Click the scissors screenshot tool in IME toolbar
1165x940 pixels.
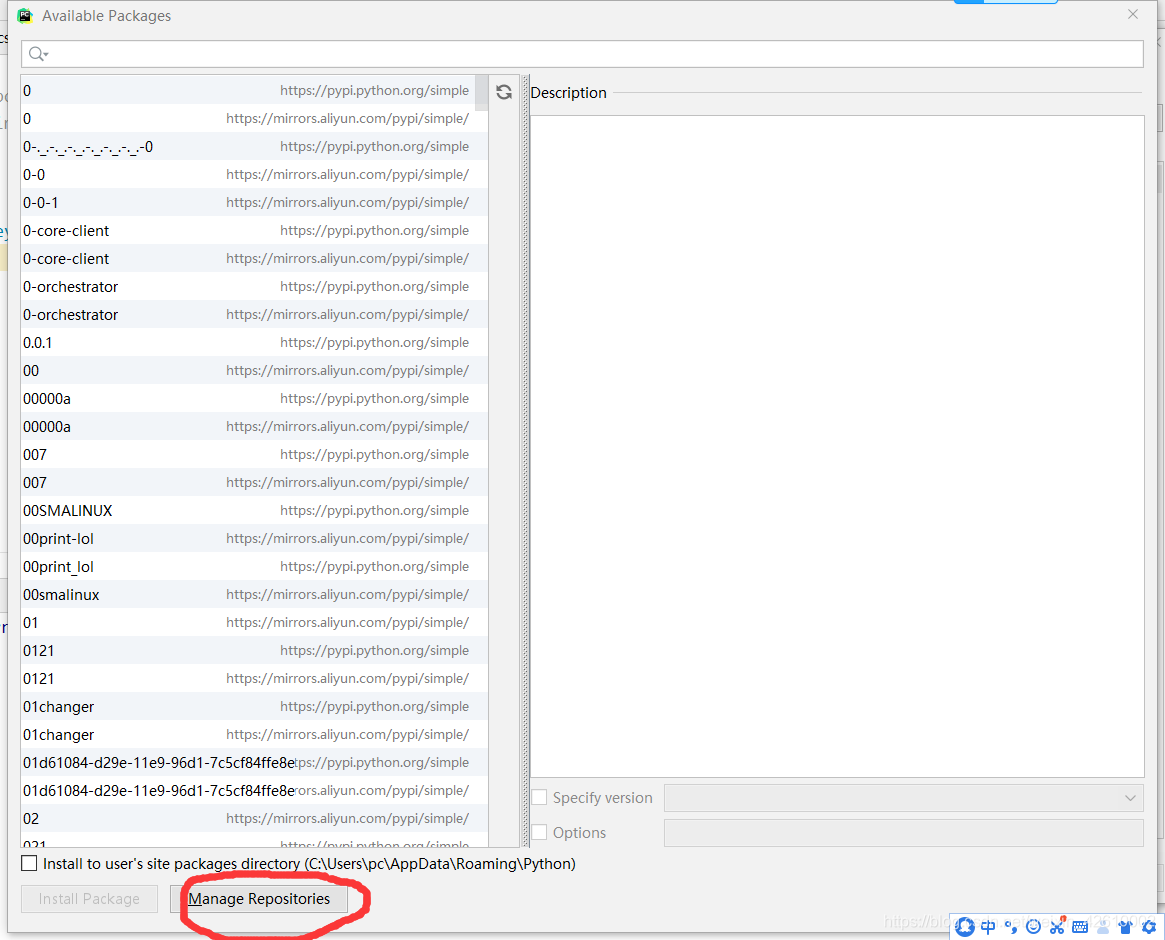(x=1057, y=926)
